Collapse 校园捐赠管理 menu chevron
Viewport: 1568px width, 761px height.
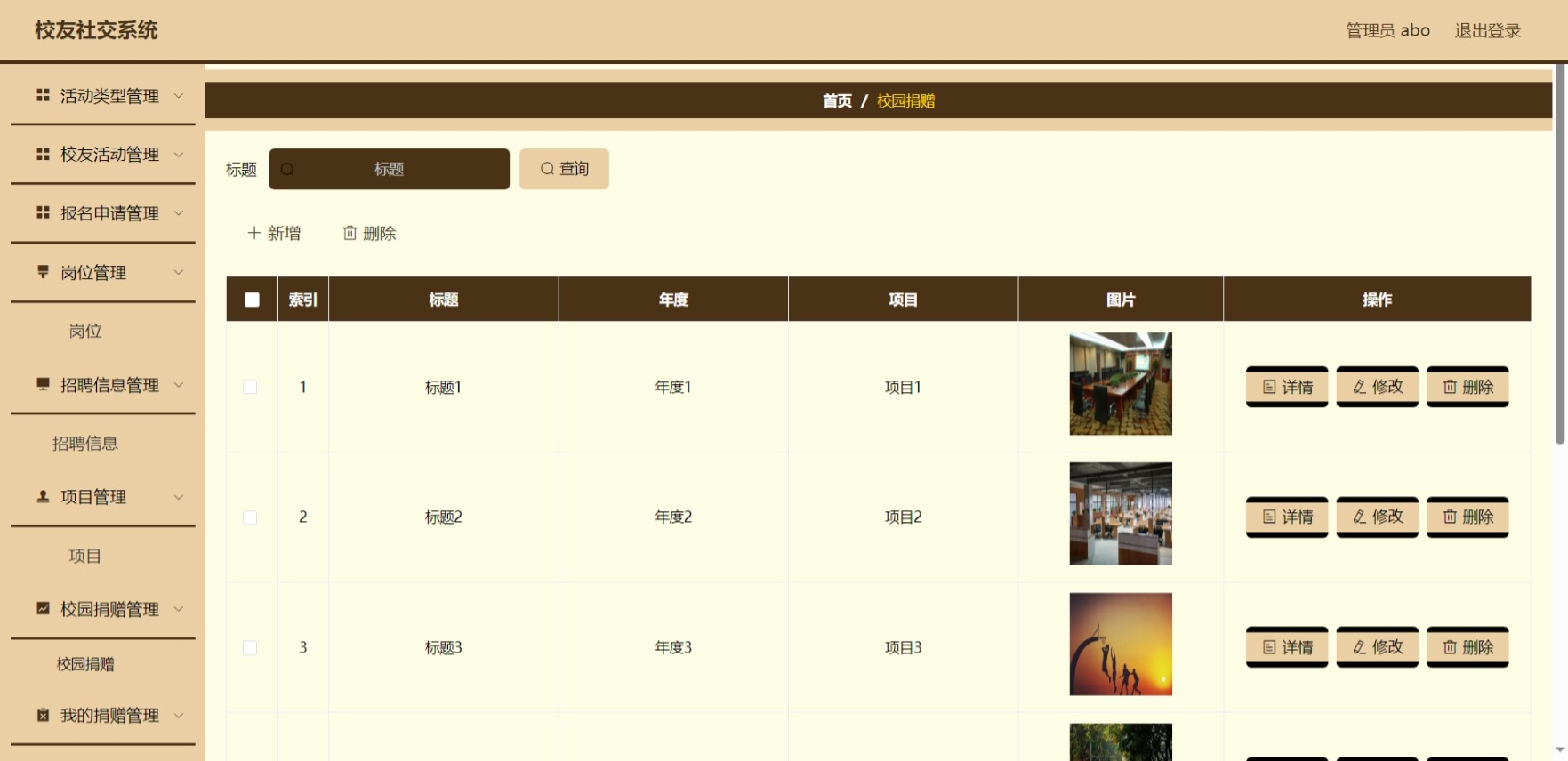179,608
